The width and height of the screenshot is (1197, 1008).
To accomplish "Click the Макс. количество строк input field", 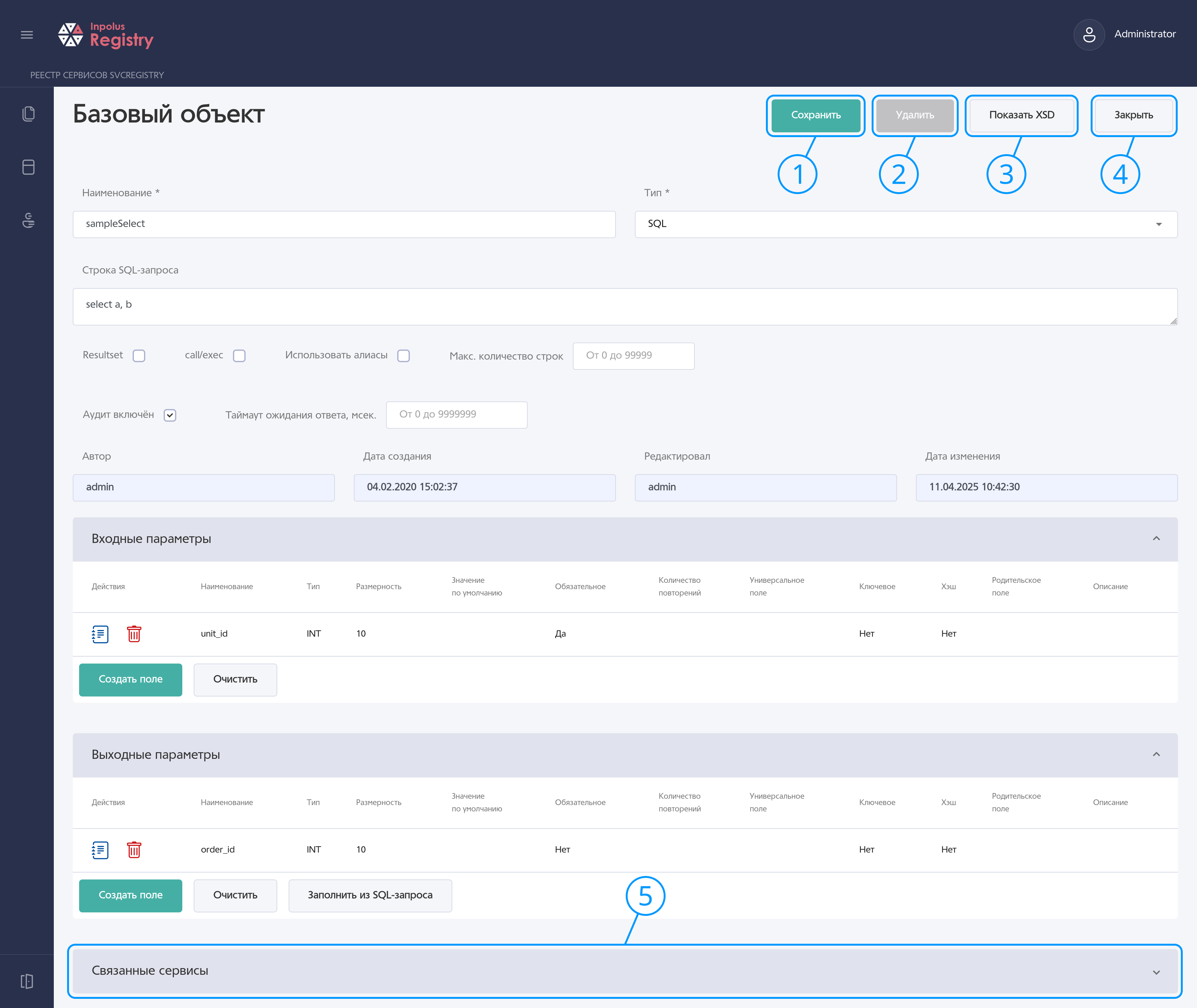I will click(x=633, y=356).
